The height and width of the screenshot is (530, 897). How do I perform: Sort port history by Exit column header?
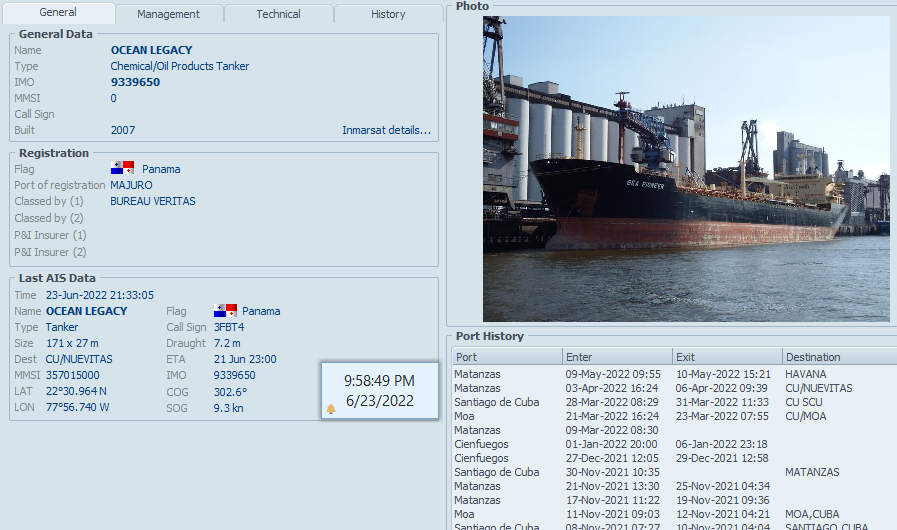[727, 357]
